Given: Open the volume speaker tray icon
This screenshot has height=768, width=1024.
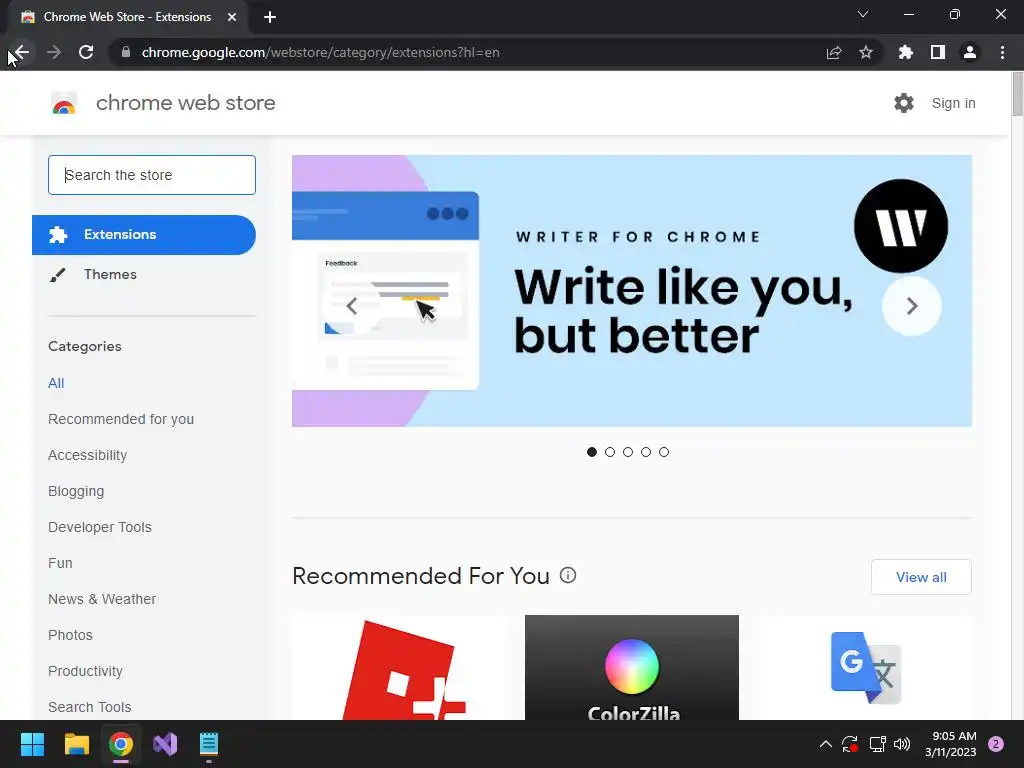Looking at the screenshot, I should tap(902, 744).
